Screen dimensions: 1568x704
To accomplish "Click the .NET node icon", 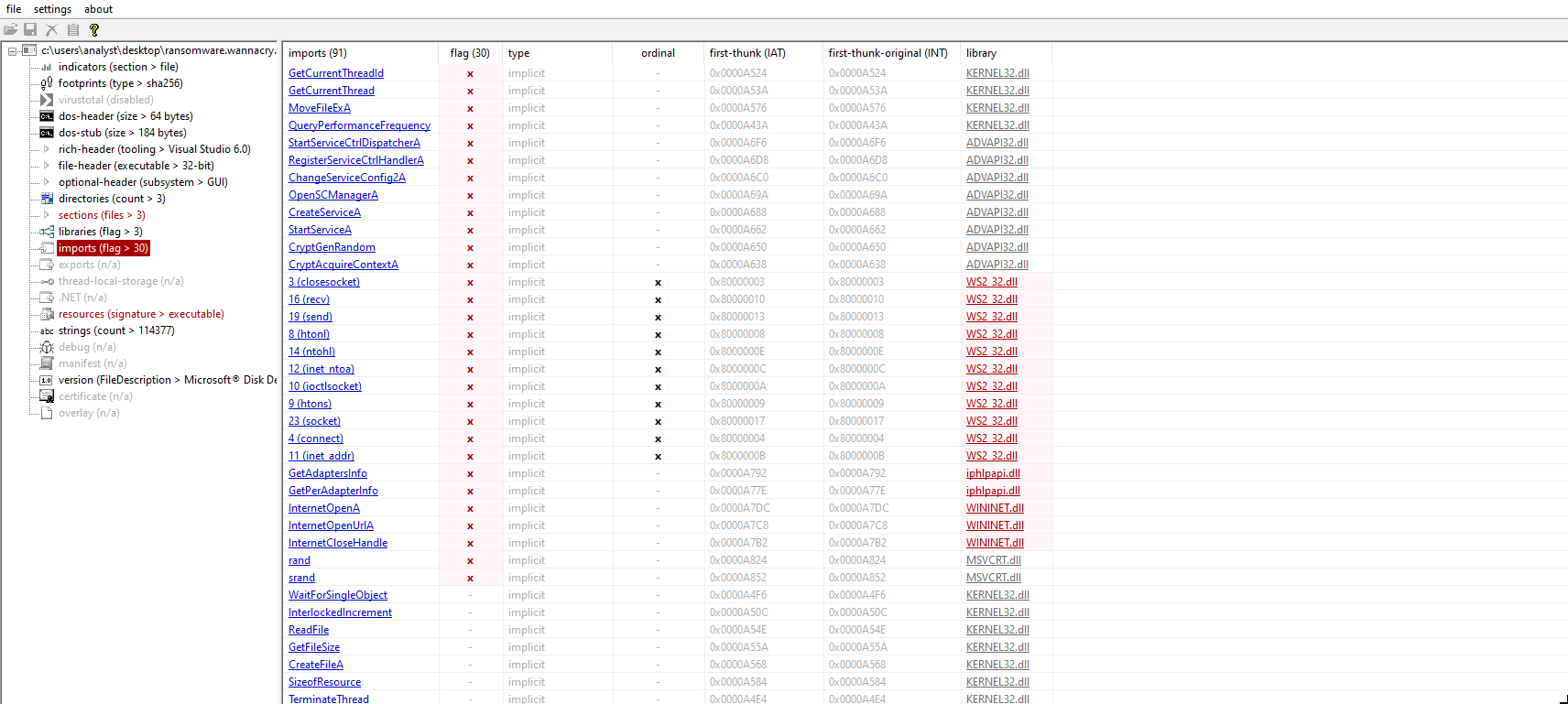I will point(47,298).
